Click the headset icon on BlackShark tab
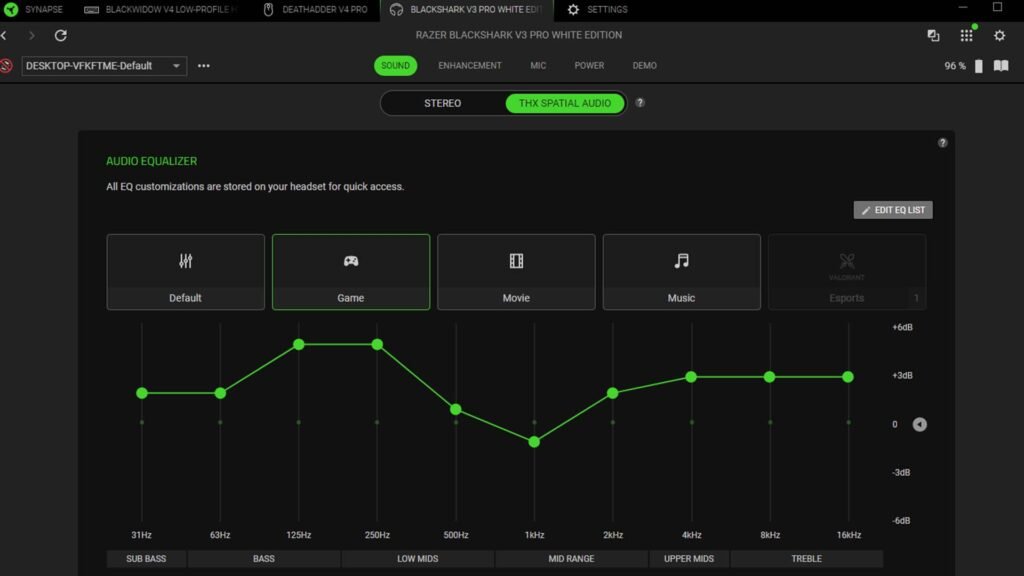The image size is (1024, 576). (x=396, y=9)
